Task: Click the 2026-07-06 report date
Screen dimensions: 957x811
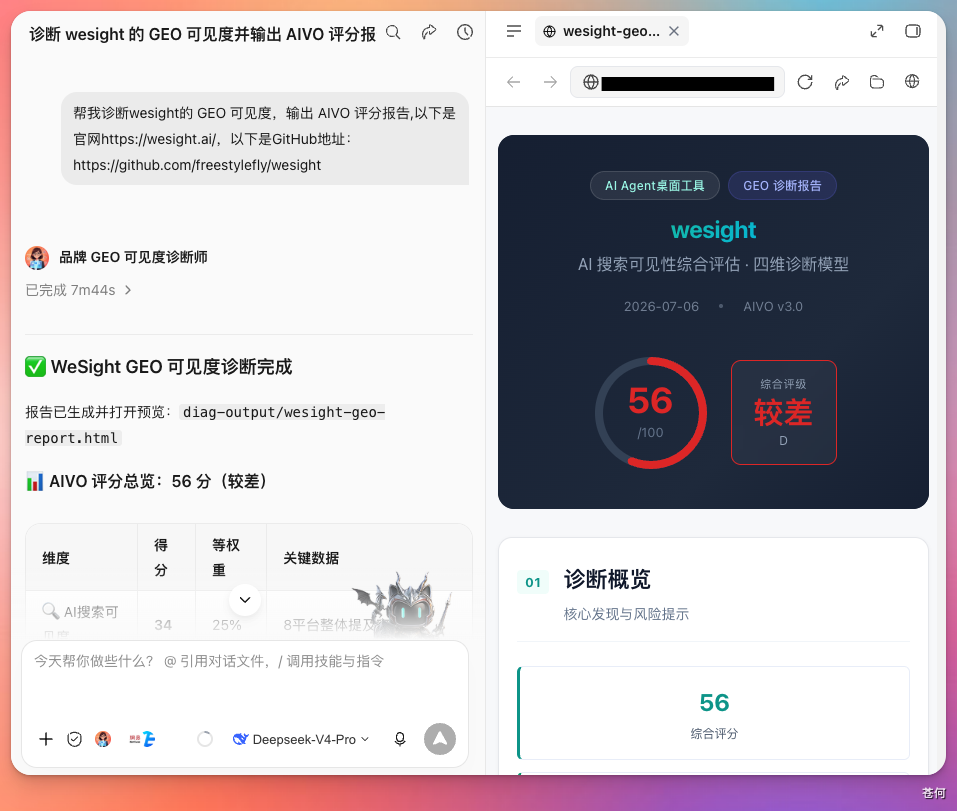Action: (661, 306)
